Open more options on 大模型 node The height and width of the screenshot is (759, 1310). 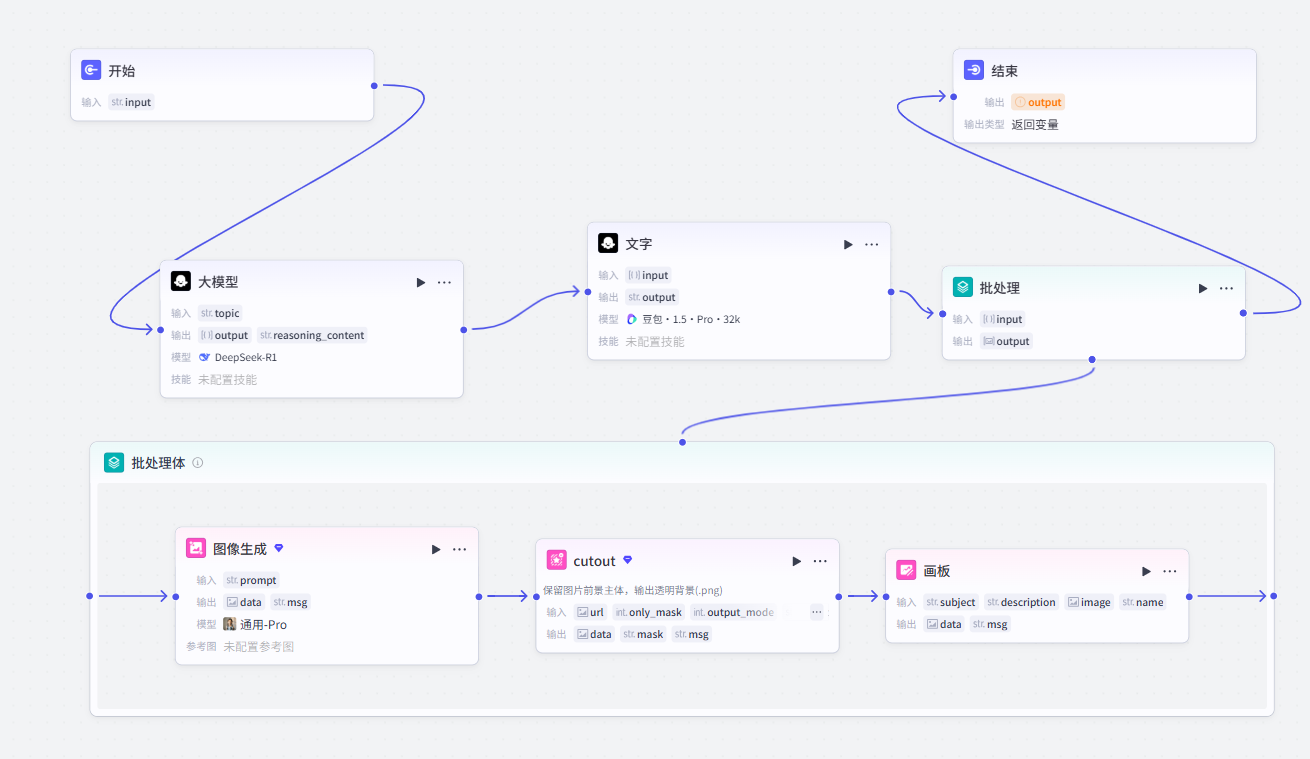click(x=444, y=282)
